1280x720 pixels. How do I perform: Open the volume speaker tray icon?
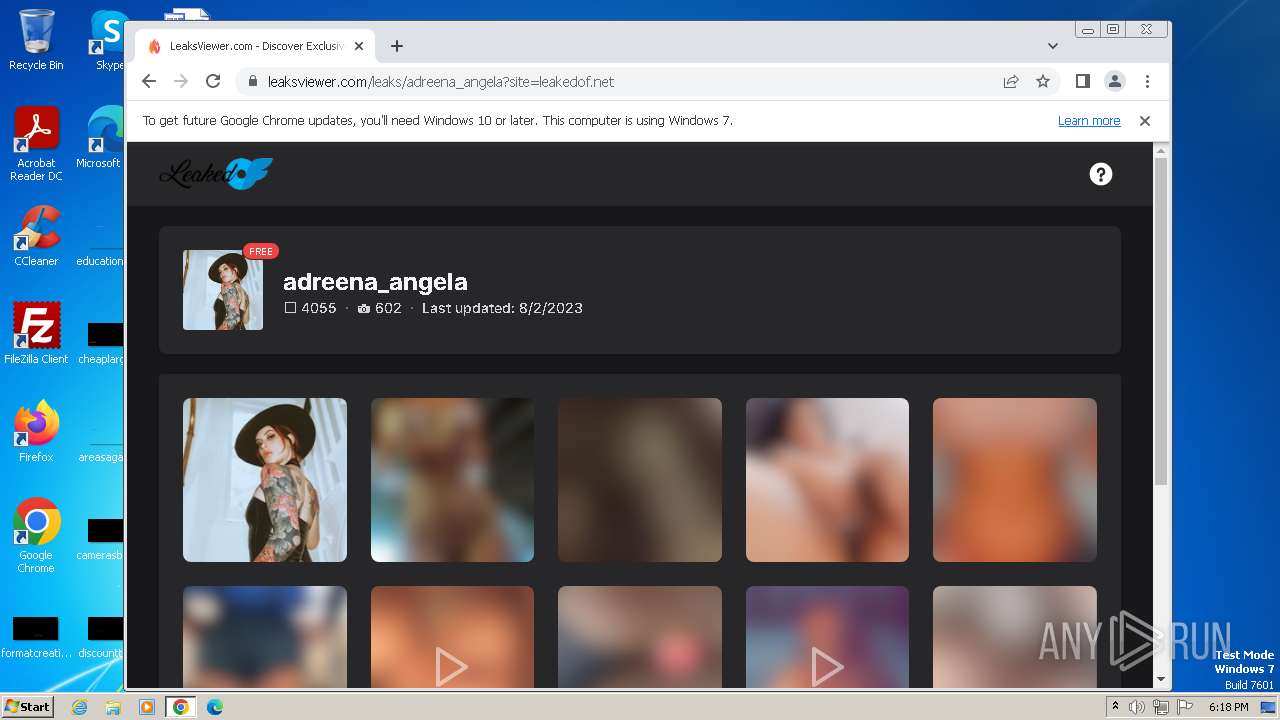click(x=1137, y=707)
